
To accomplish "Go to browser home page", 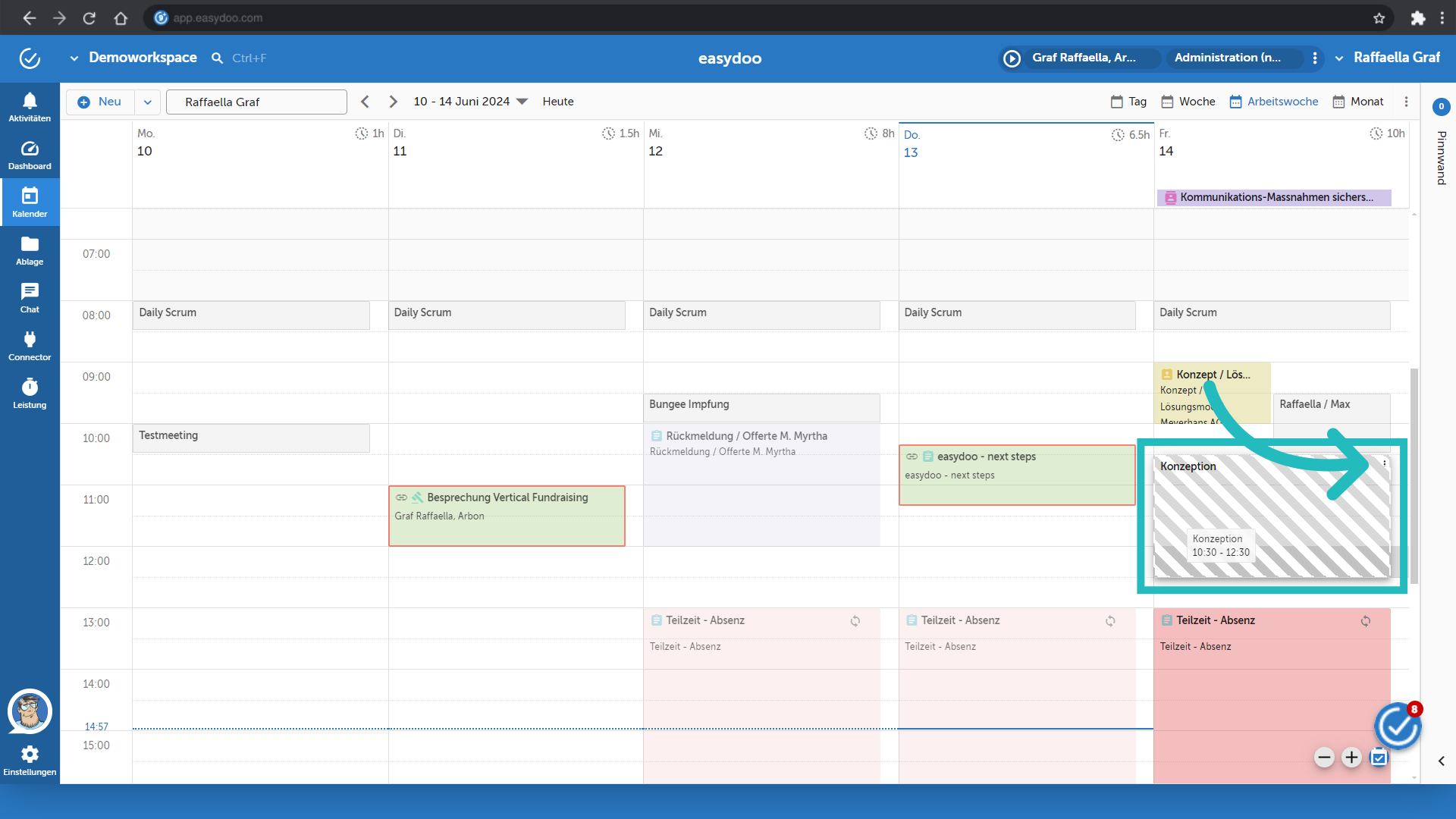I will tap(121, 18).
